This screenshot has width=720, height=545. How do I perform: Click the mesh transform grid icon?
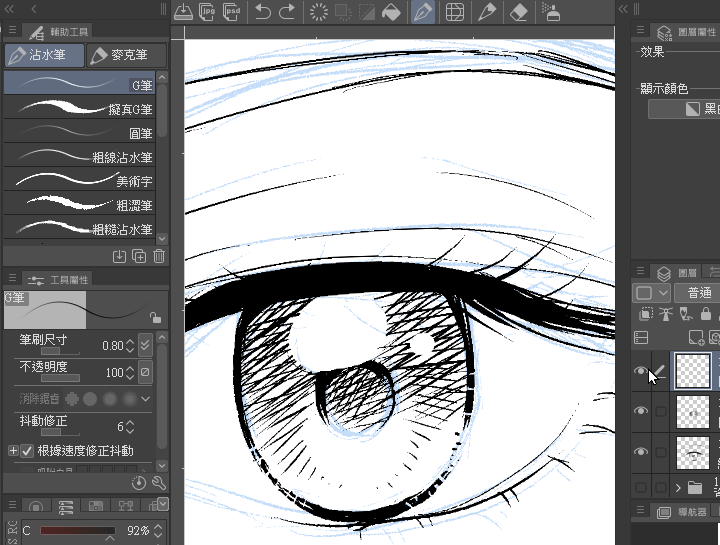(x=455, y=12)
